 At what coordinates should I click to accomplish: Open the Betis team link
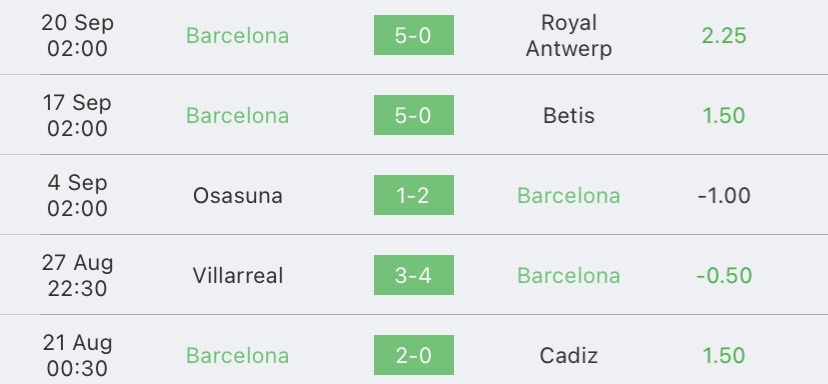pos(569,116)
